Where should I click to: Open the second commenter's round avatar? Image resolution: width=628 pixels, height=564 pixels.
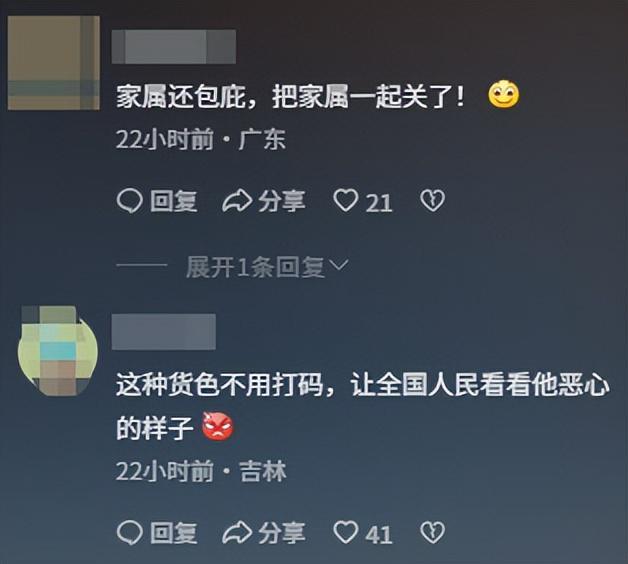58,351
